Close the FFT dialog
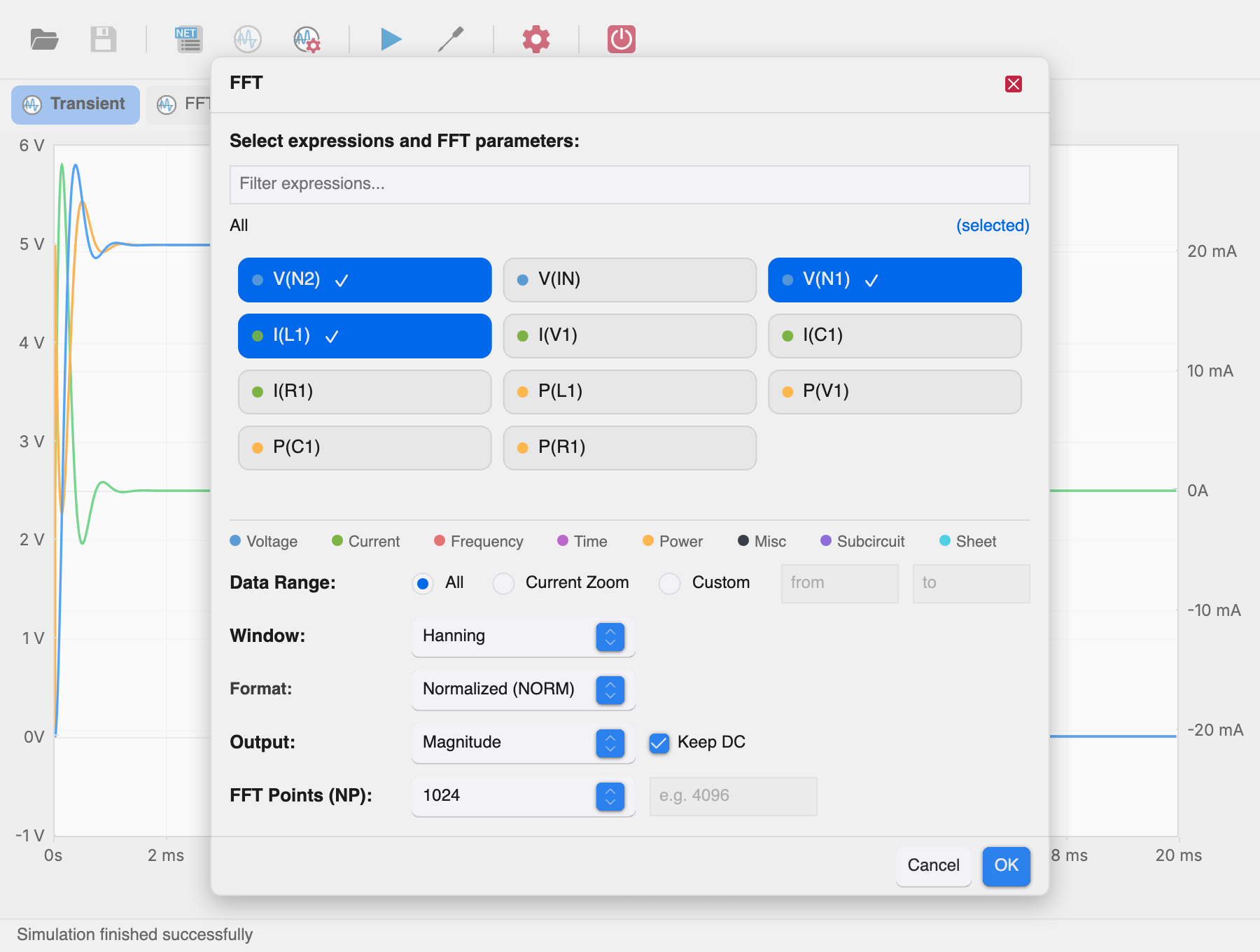This screenshot has width=1260, height=952. [x=1014, y=84]
